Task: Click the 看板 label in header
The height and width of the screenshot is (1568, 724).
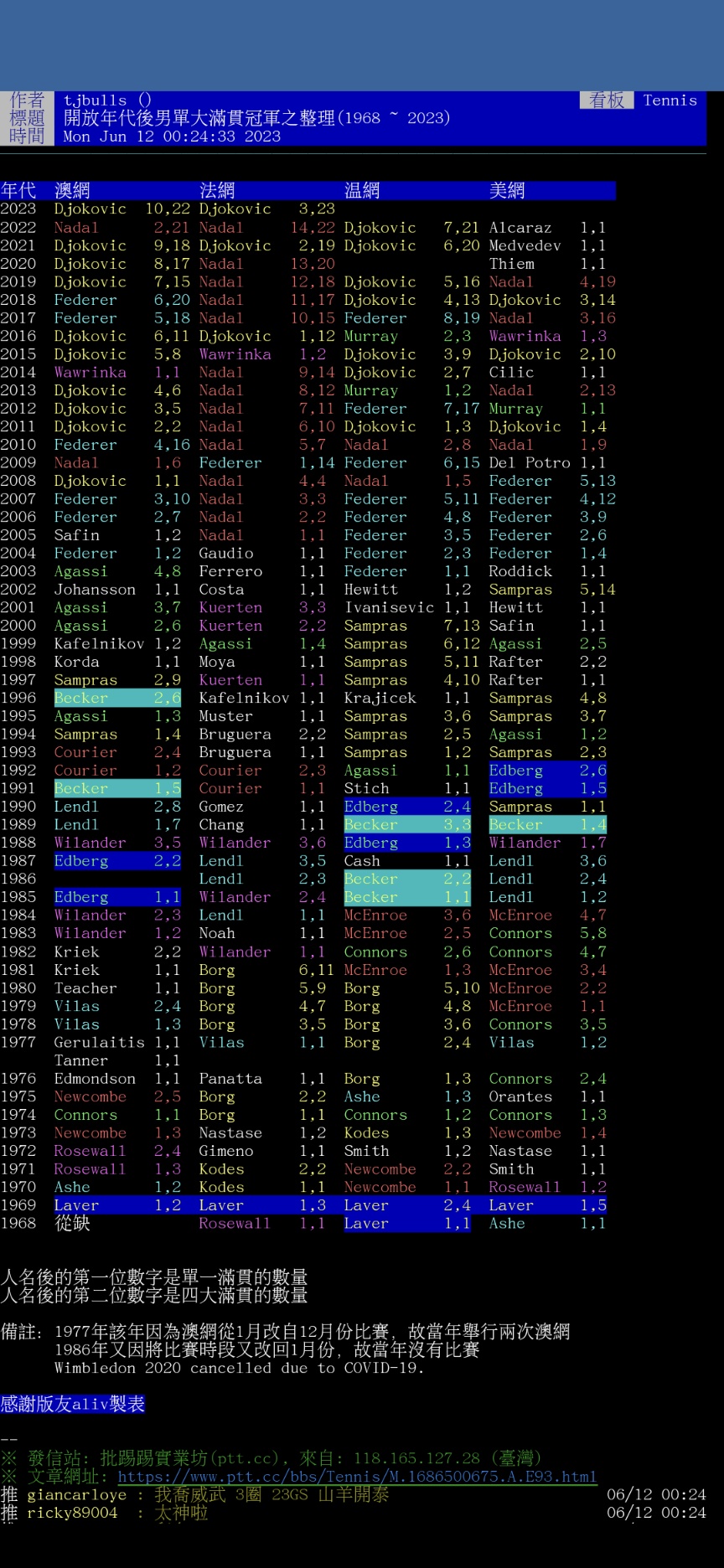Action: [x=607, y=101]
